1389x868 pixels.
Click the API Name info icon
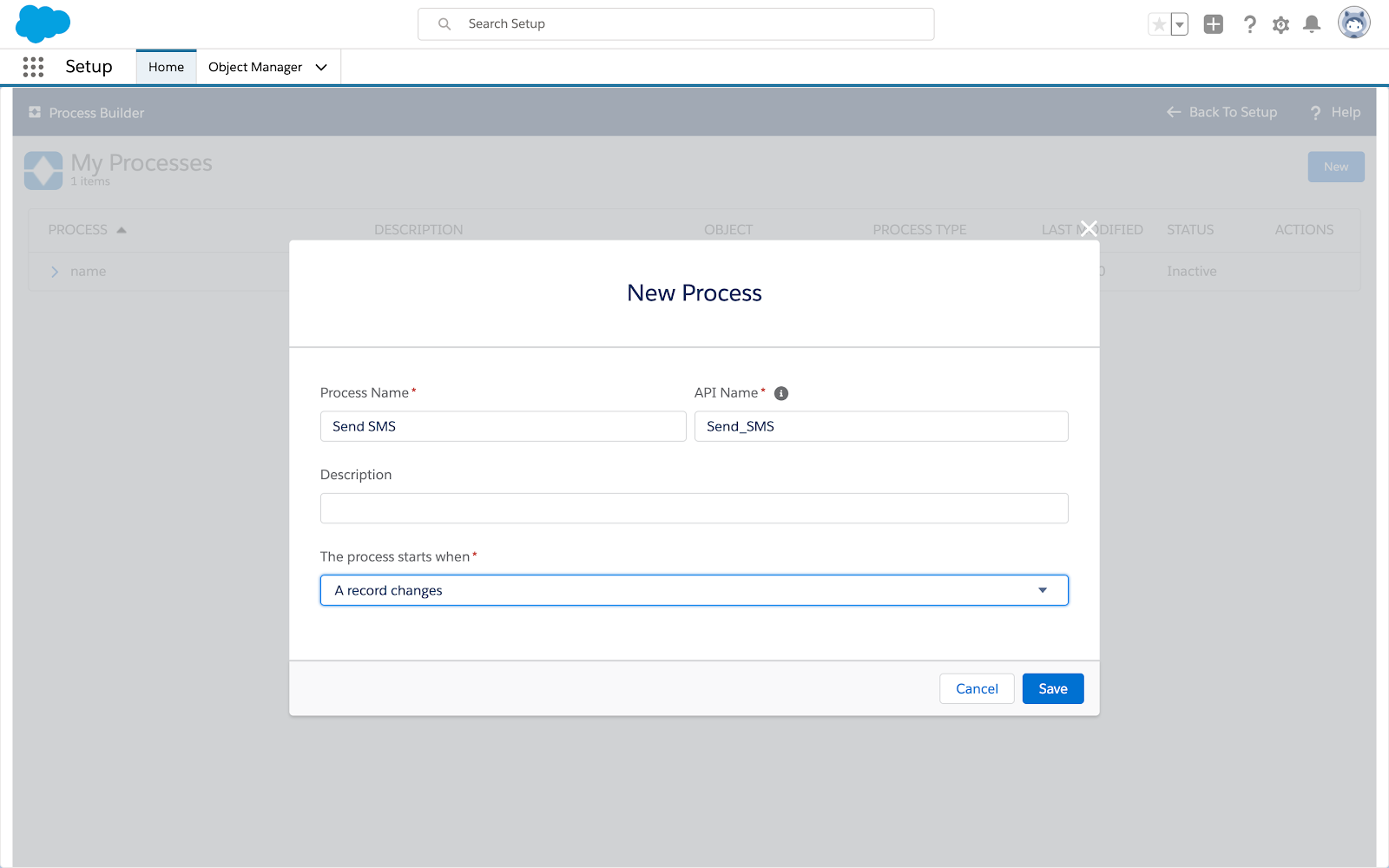pos(781,393)
